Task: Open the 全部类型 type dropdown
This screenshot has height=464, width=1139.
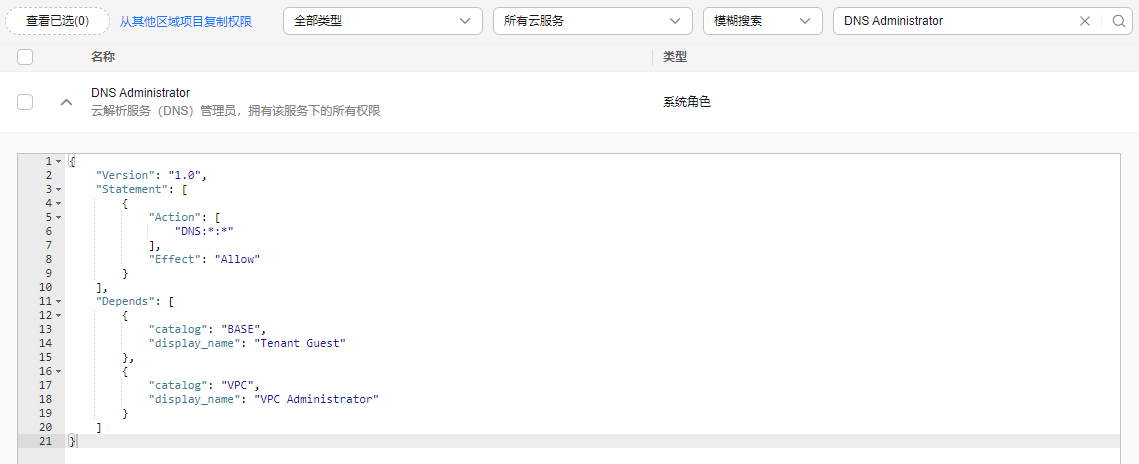Action: (x=383, y=21)
